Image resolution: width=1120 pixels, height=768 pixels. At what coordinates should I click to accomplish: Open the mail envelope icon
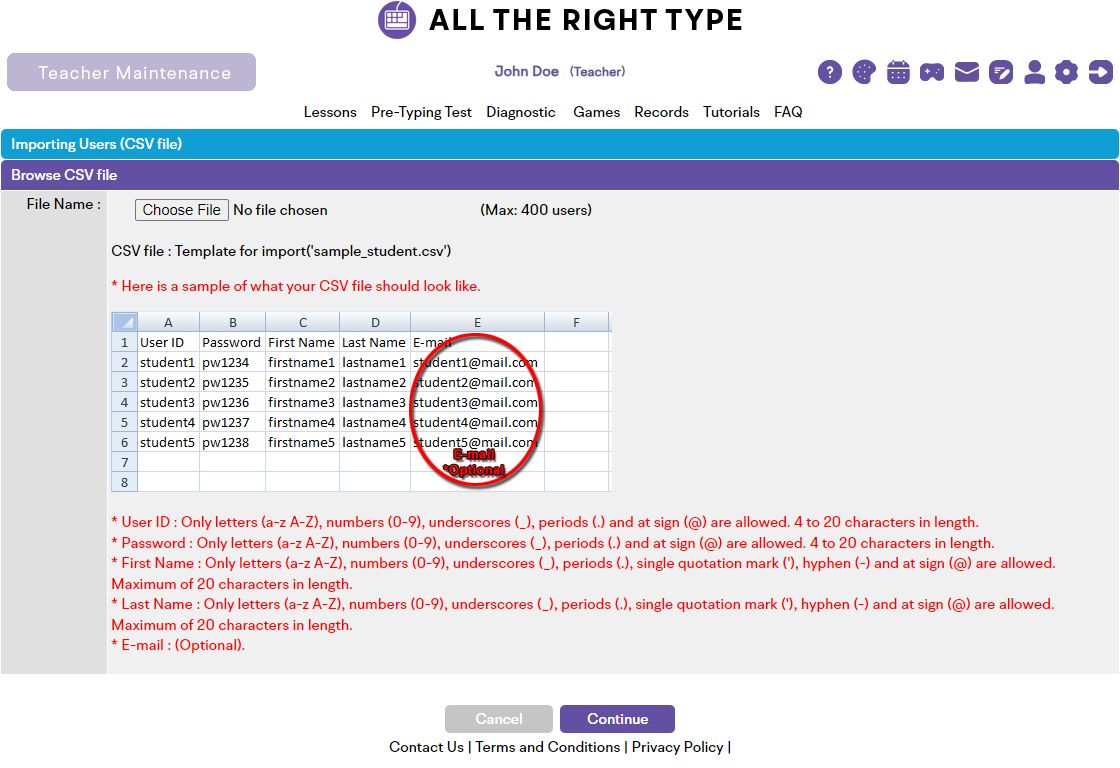[966, 72]
